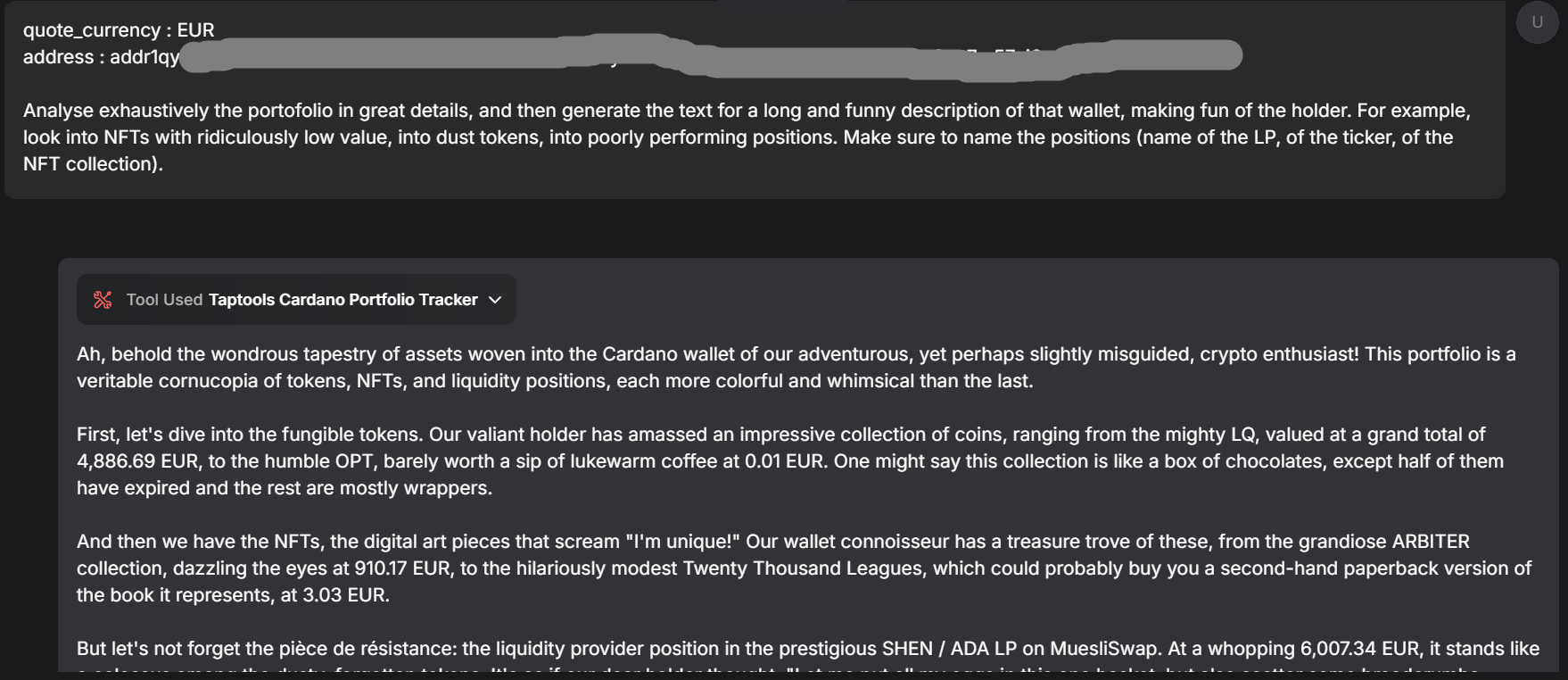Click the quote_currency : EUR line
The width and height of the screenshot is (1568, 680).
point(119,29)
